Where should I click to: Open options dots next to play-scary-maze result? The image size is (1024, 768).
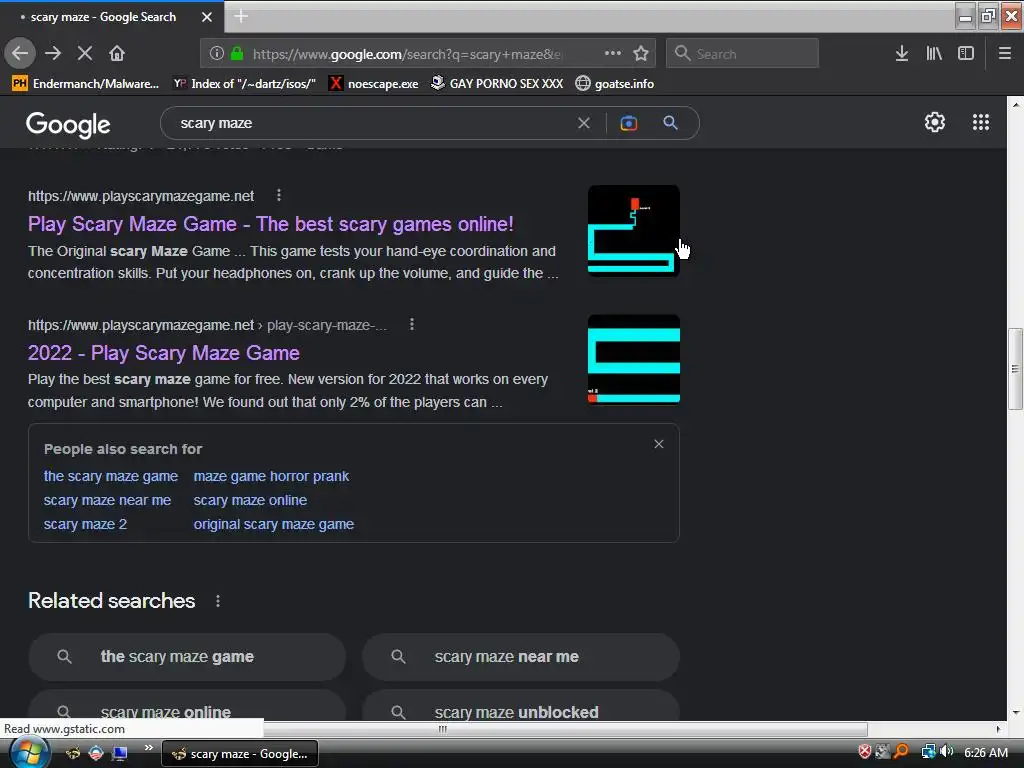pos(411,325)
